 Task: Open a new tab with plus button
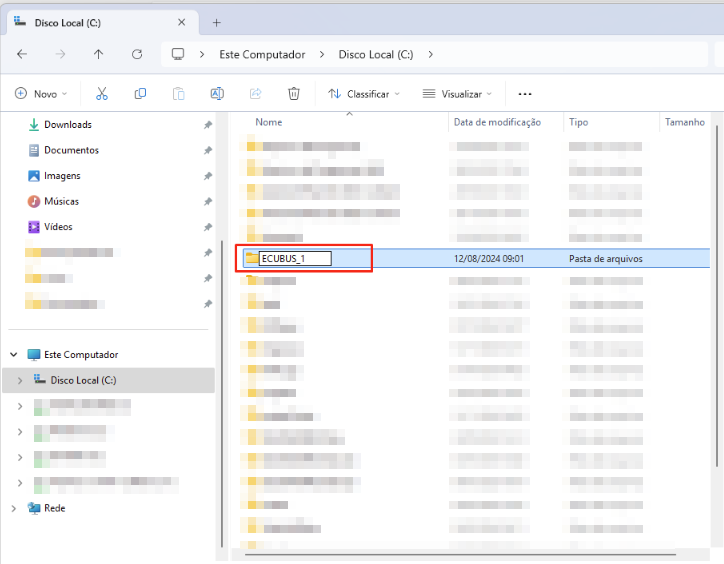click(216, 22)
